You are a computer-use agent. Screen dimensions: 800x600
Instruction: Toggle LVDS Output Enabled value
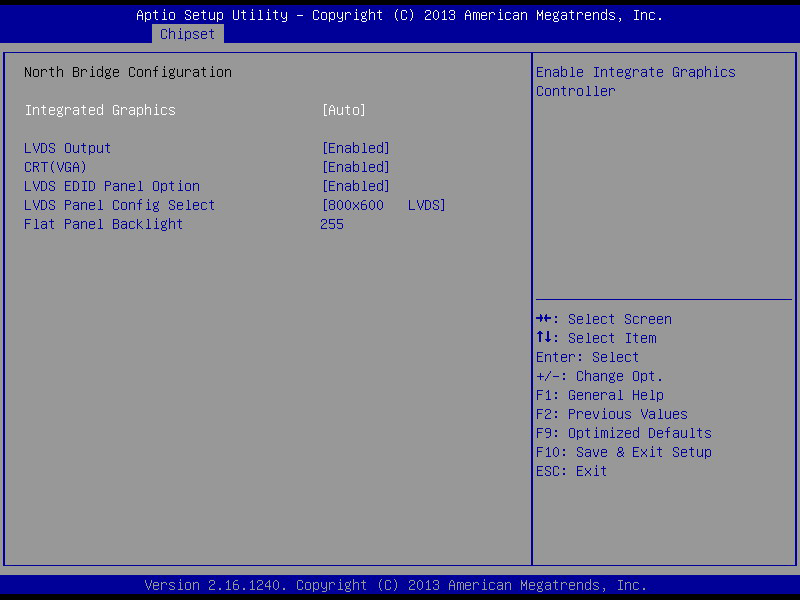(356, 148)
